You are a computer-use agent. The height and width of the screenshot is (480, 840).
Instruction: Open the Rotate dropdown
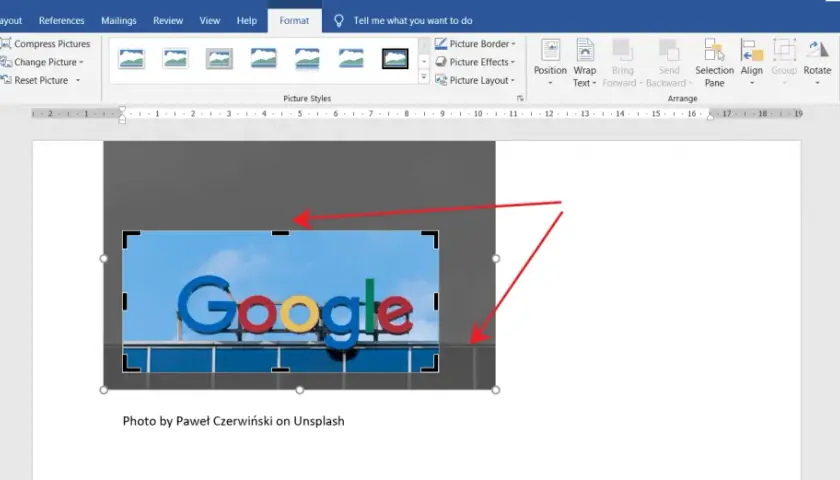pos(817,63)
